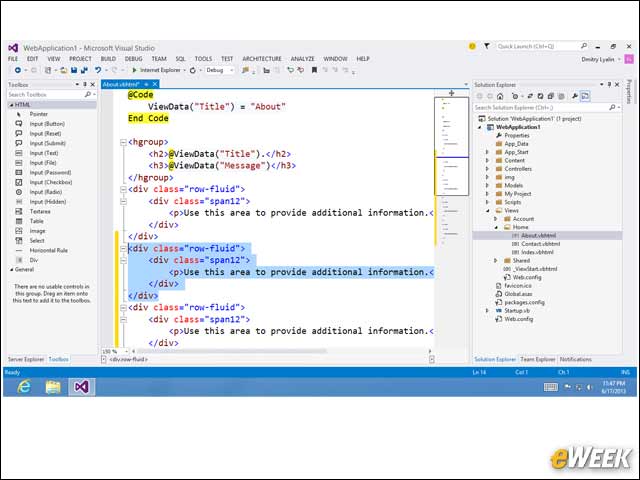Select the Input (Button) toolbox item

point(47,124)
